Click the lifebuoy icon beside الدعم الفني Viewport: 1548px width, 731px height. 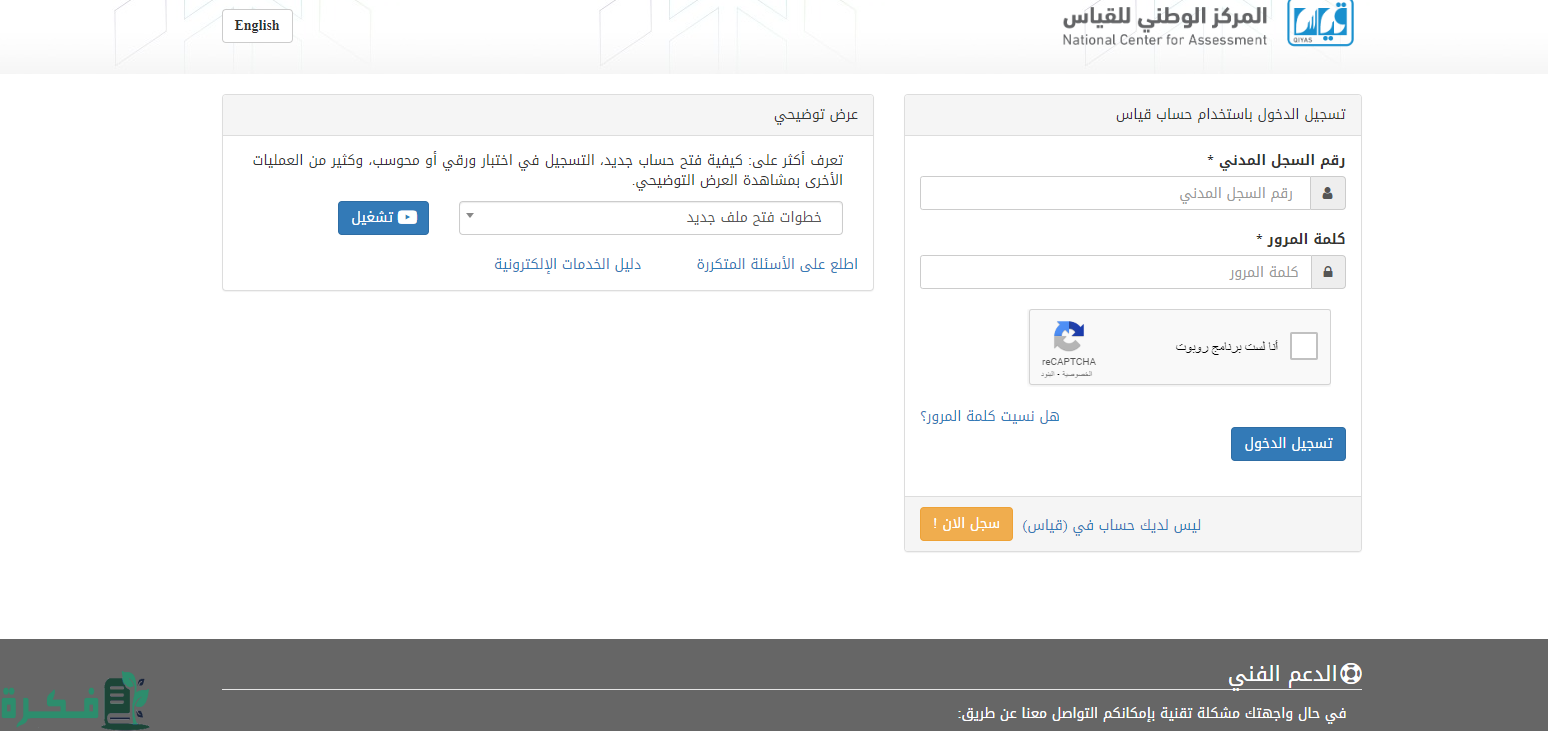1351,674
